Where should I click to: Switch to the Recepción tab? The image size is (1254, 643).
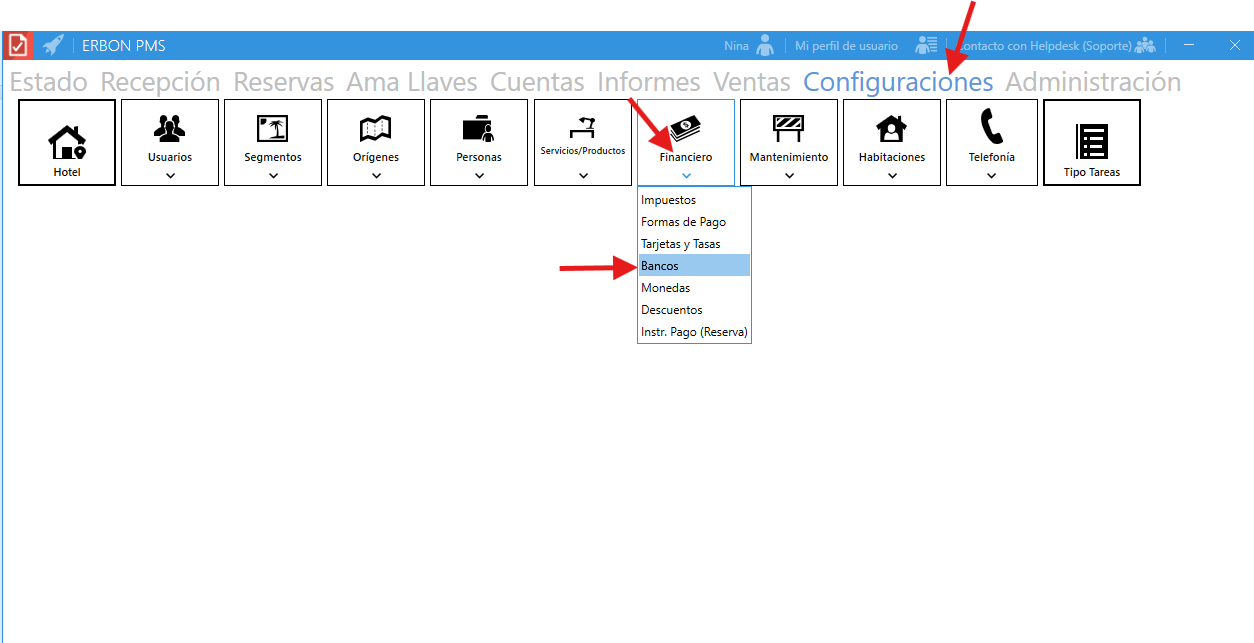pos(160,82)
